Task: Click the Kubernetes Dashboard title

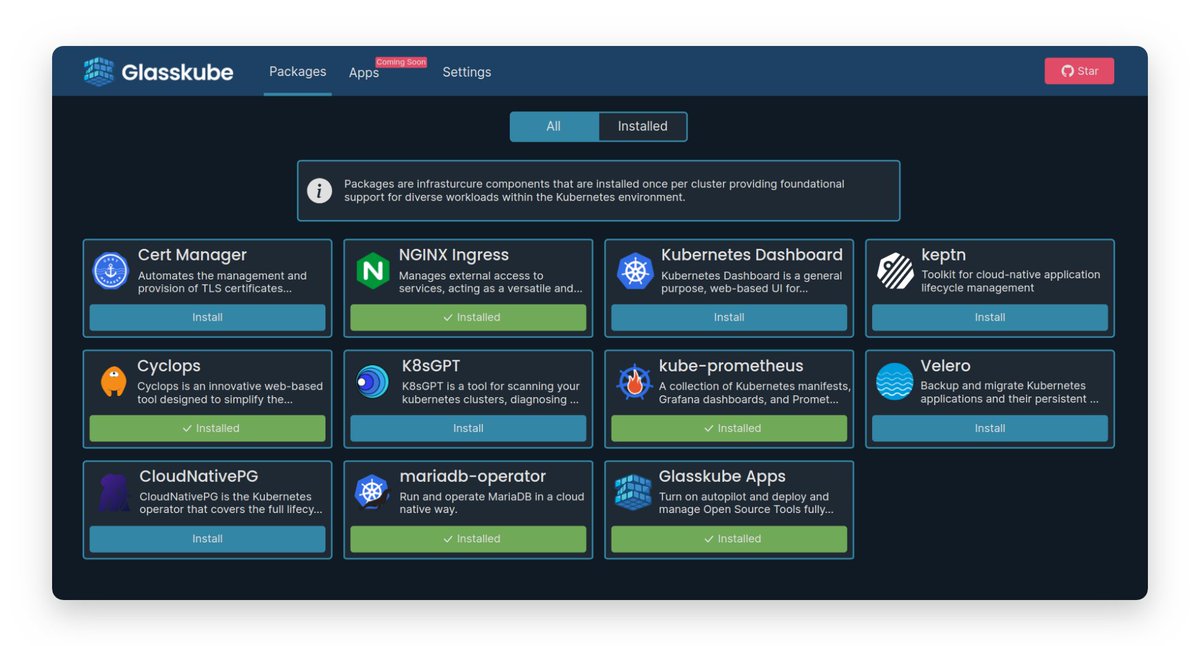Action: (752, 255)
